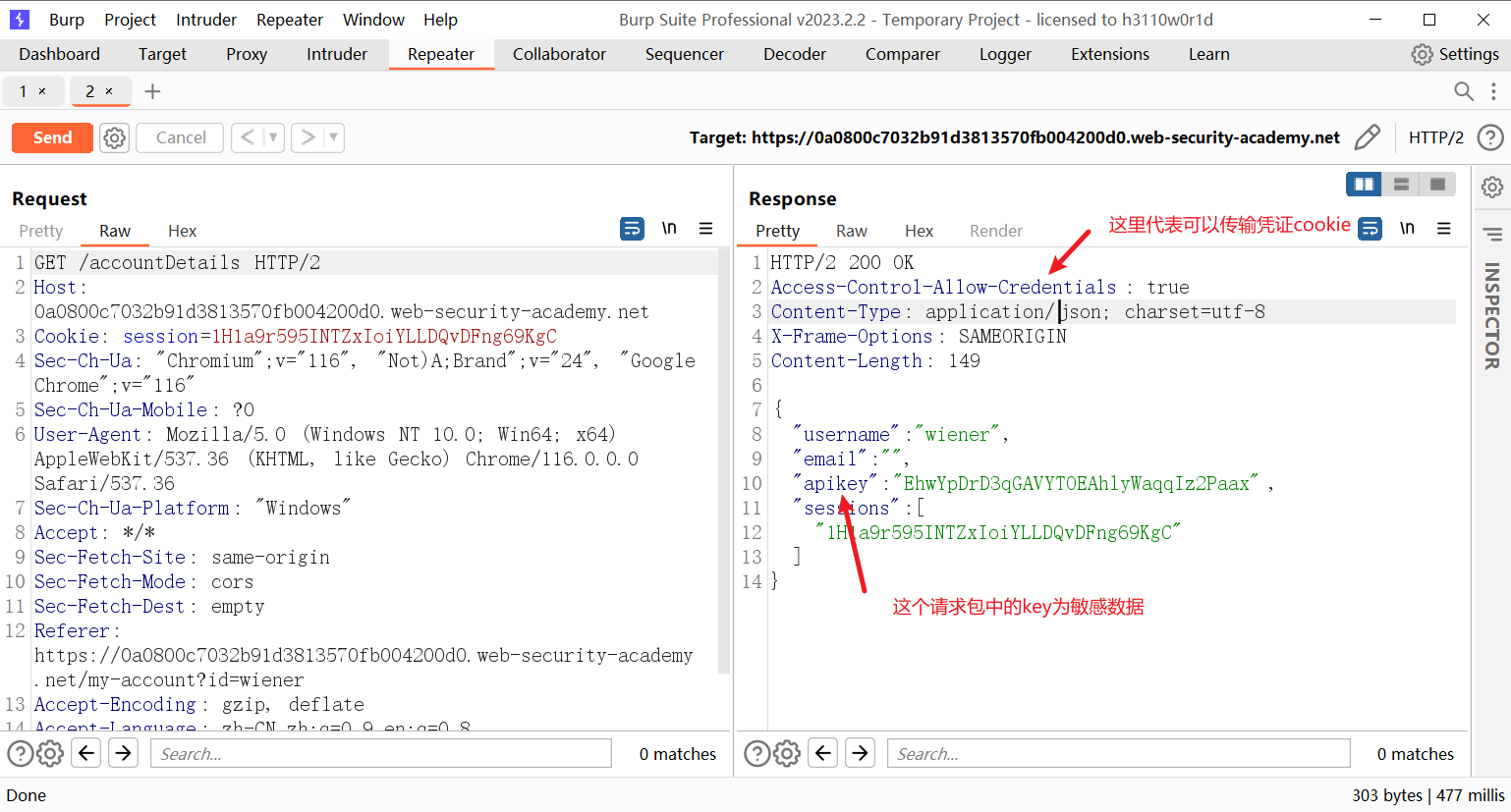Switch to the Intruder tool tab
The width and height of the screenshot is (1511, 812).
tap(337, 54)
